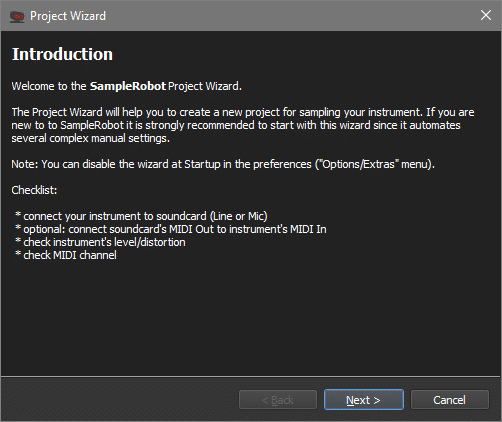
Task: Proceed with the Next > button
Action: click(364, 399)
